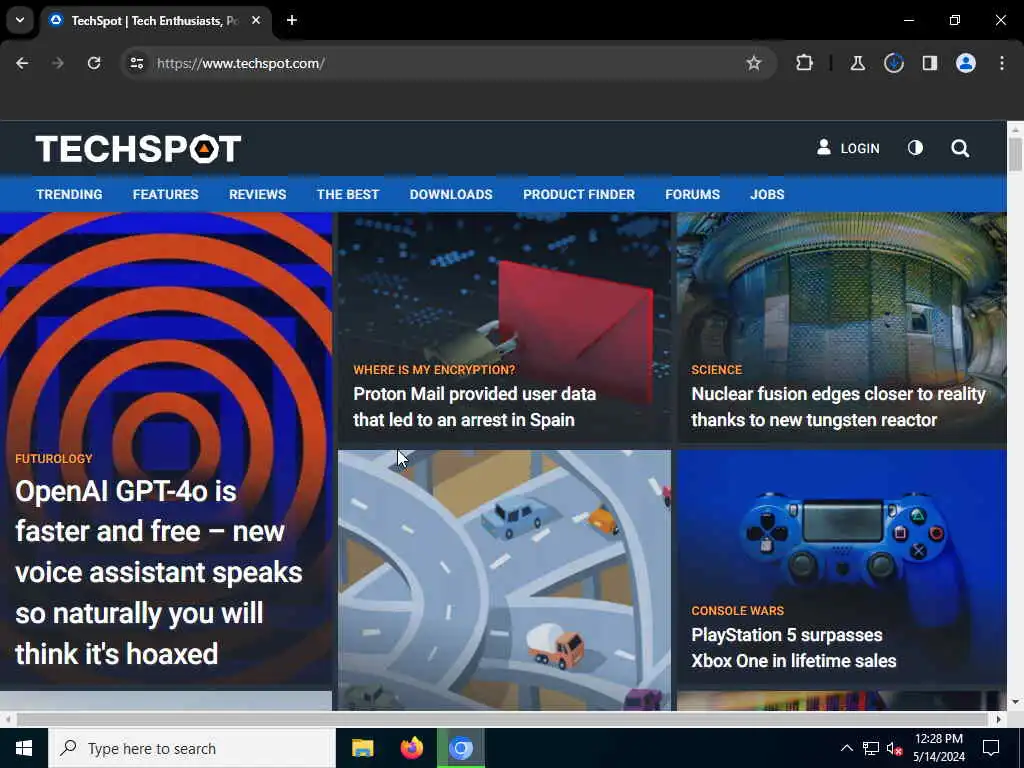Open a new browser tab
The height and width of the screenshot is (768, 1024).
point(292,20)
